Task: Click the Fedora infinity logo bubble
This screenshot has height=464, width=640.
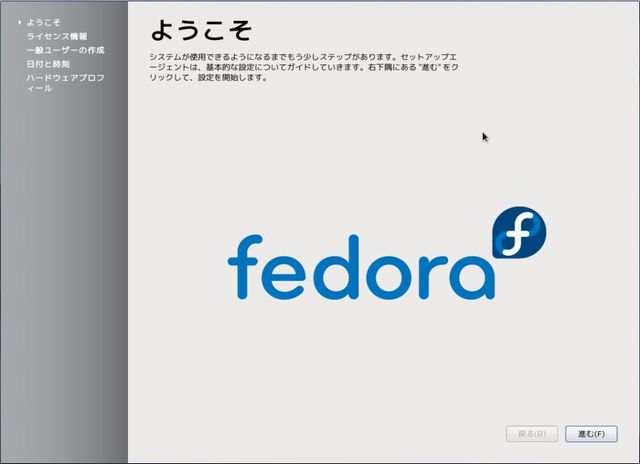Action: [519, 233]
